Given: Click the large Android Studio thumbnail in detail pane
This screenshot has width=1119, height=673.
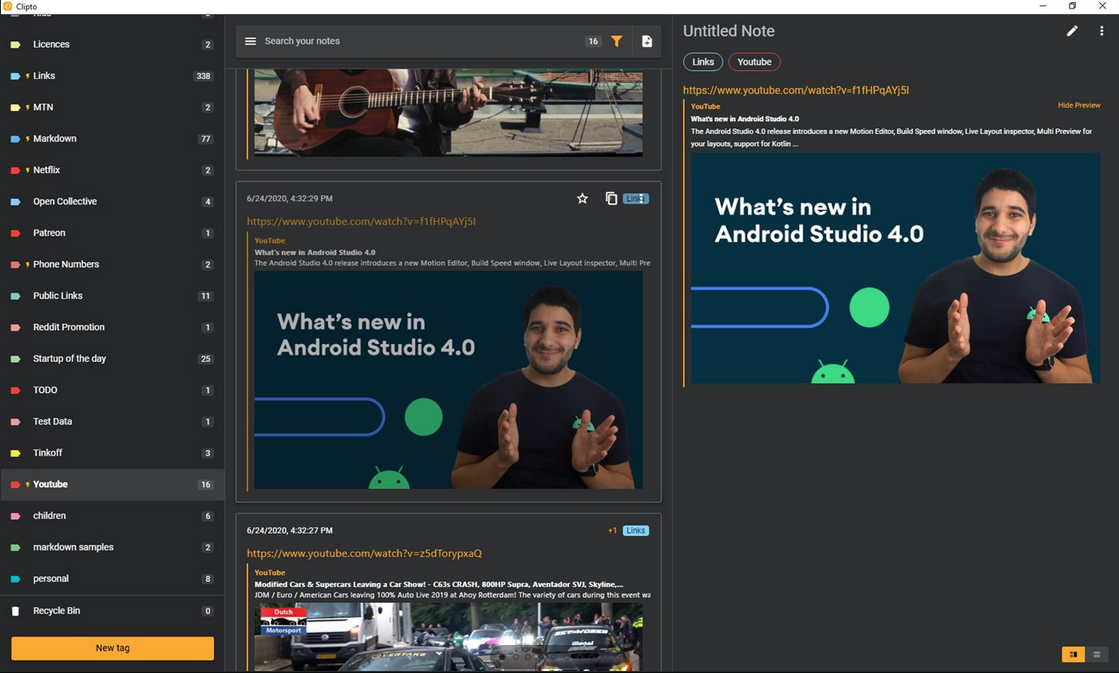Looking at the screenshot, I should point(895,268).
